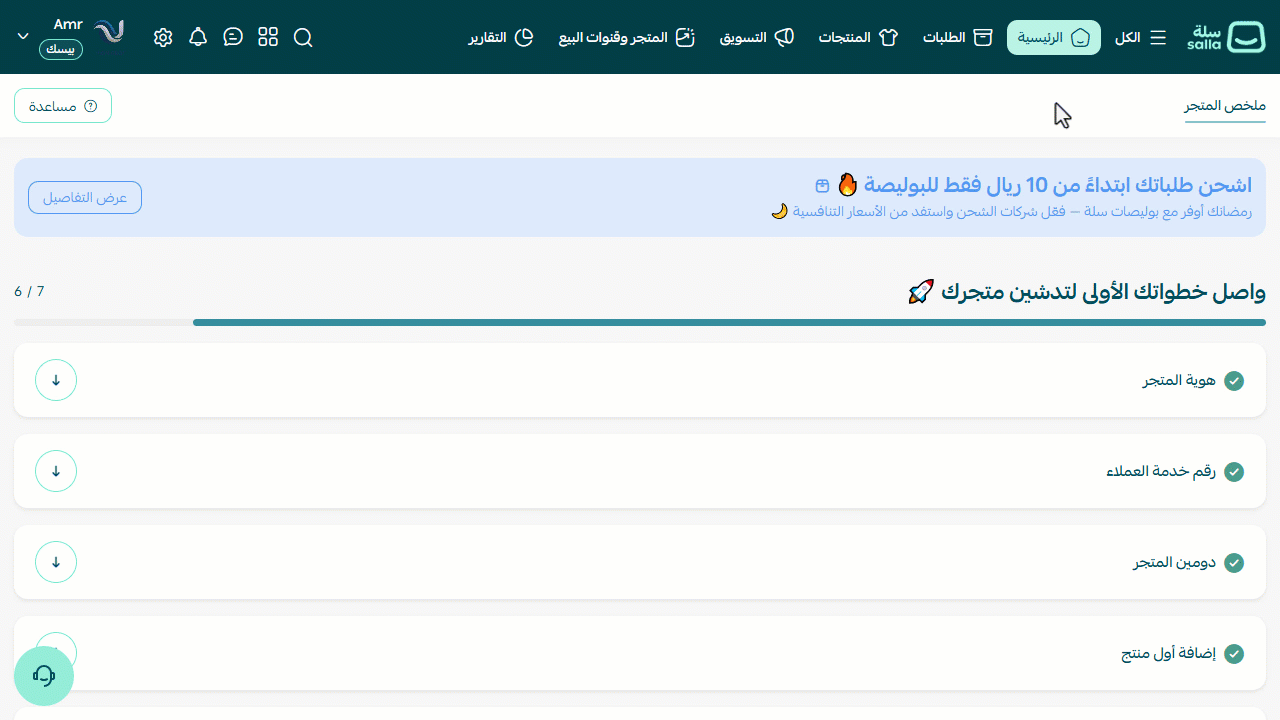Screen dimensions: 1280x720
Task: Click the green check beside دومين المتجر
Action: pos(1234,563)
